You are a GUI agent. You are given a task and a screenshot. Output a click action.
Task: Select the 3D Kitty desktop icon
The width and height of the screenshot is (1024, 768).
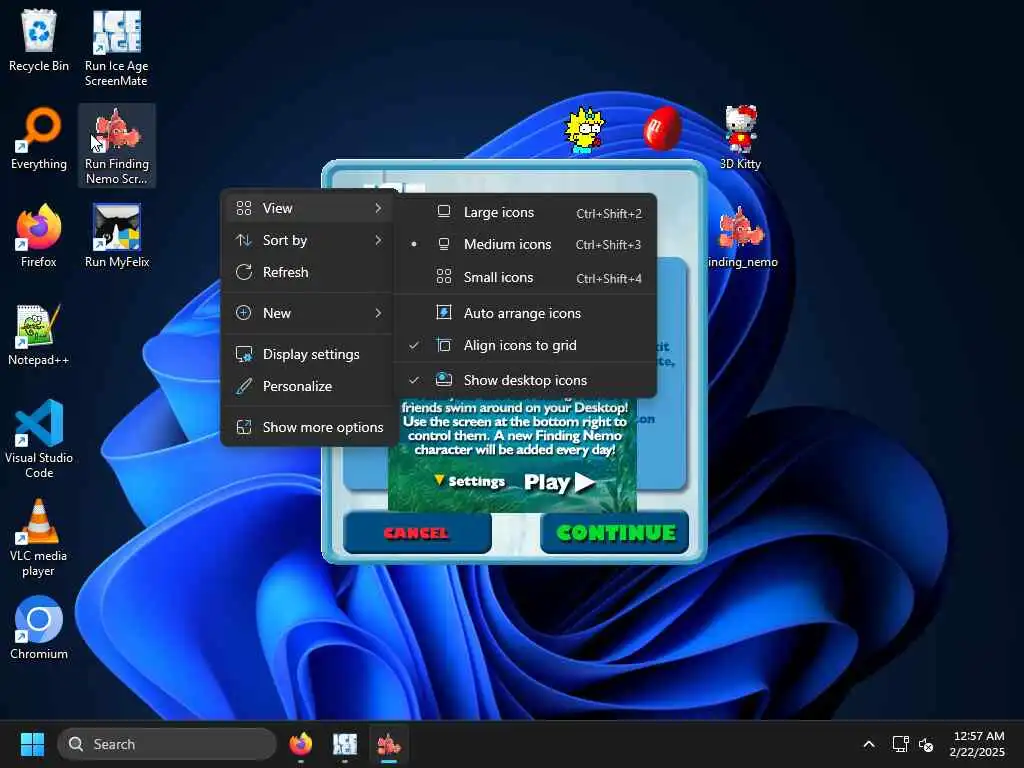click(x=741, y=138)
